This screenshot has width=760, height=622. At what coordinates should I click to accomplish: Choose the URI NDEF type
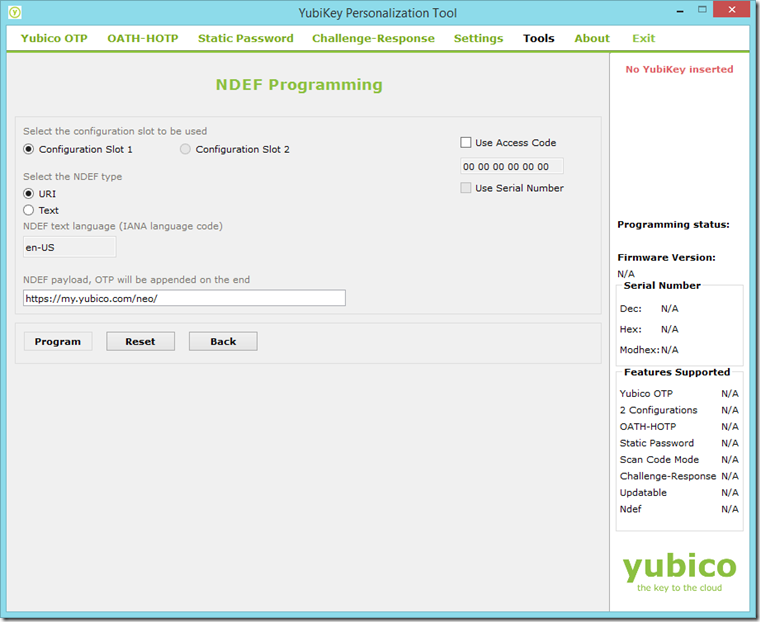coord(29,194)
